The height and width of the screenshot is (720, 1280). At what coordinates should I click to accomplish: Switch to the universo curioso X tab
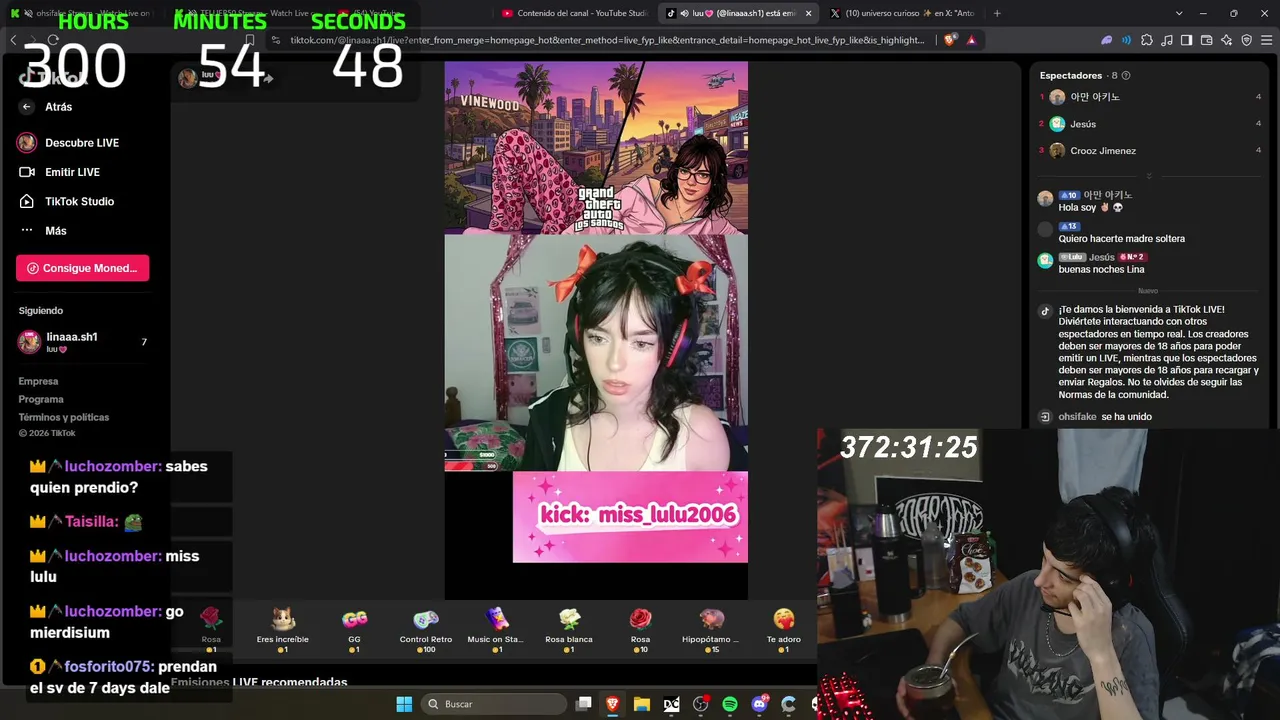pyautogui.click(x=902, y=13)
